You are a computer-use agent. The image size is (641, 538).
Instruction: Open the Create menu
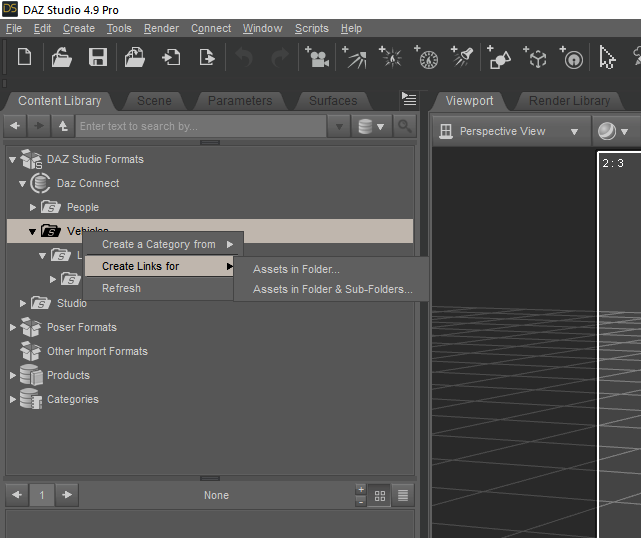[x=79, y=28]
